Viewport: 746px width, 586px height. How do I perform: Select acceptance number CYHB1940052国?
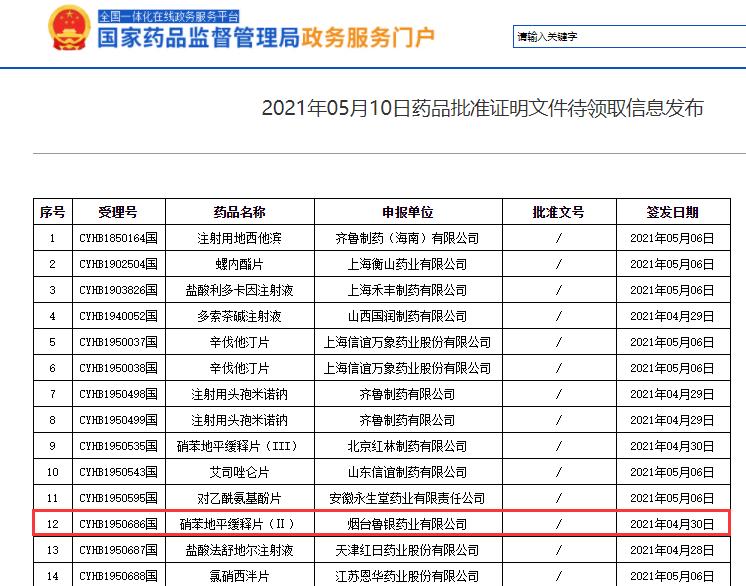[118, 316]
